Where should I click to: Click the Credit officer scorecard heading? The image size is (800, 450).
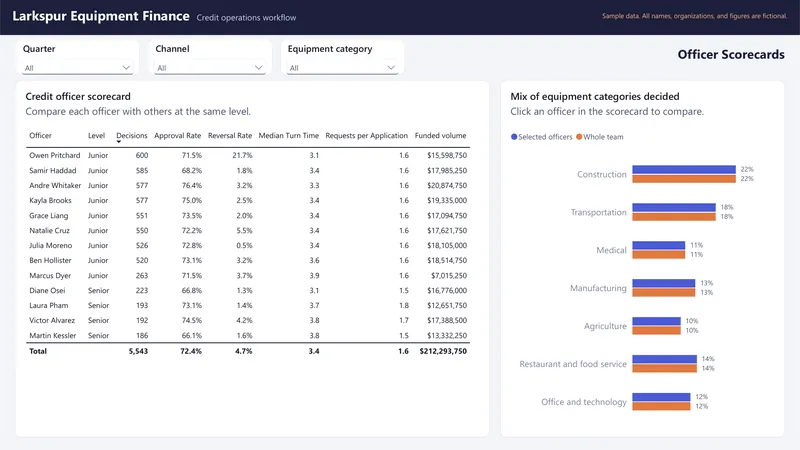click(x=78, y=96)
